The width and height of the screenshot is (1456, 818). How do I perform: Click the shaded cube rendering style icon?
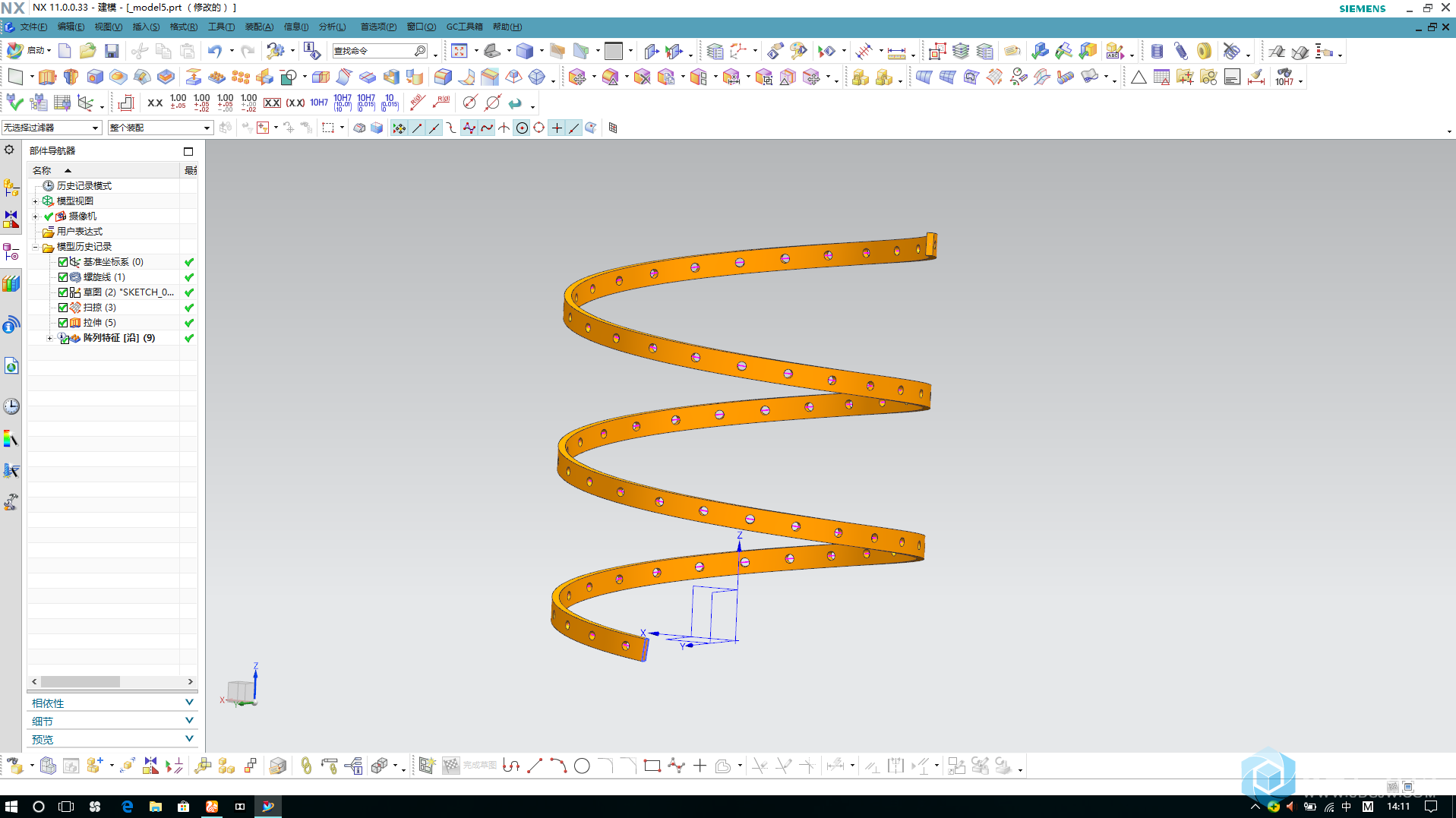tap(525, 51)
